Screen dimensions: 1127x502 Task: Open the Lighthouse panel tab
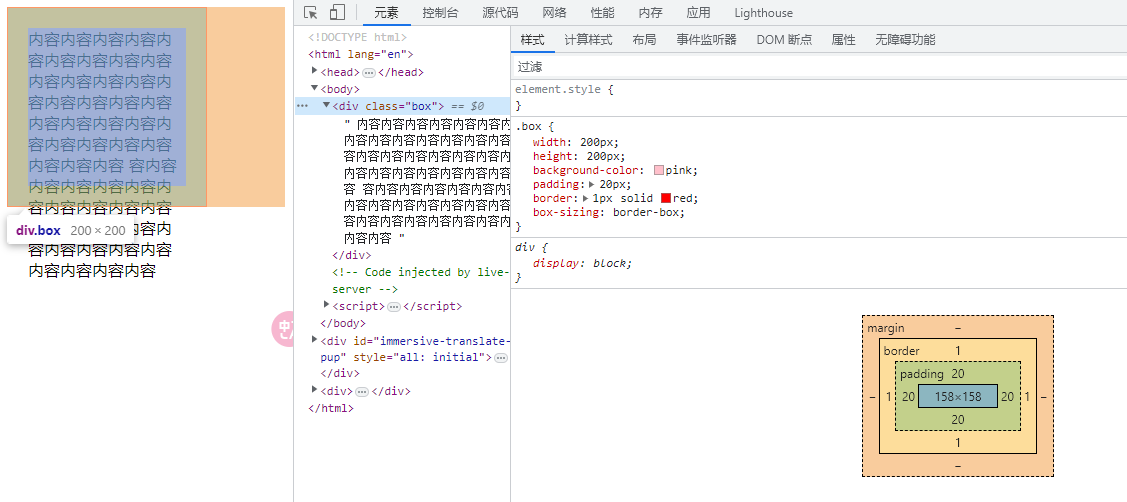tap(763, 13)
